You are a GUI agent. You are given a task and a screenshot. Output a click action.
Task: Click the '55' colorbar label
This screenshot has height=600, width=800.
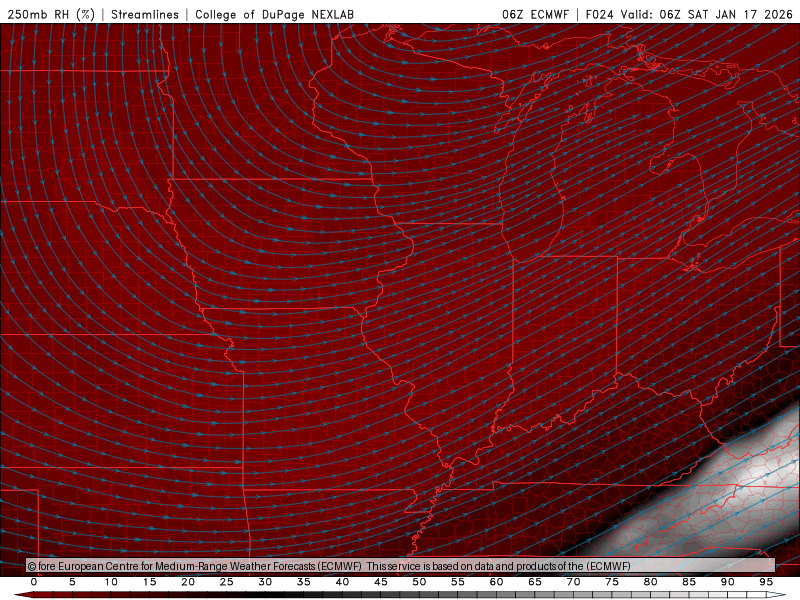458,582
